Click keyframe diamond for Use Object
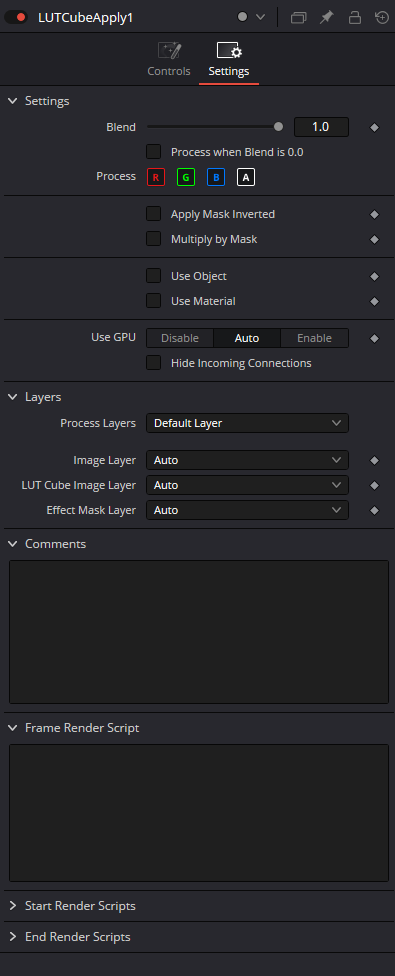Screen dimensions: 395x976 (x=374, y=276)
